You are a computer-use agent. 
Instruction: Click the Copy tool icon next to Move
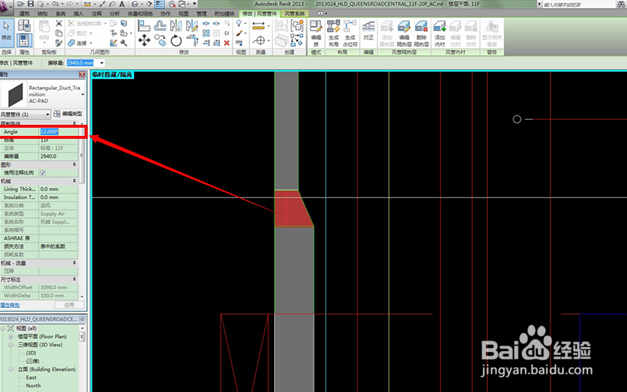(x=160, y=40)
